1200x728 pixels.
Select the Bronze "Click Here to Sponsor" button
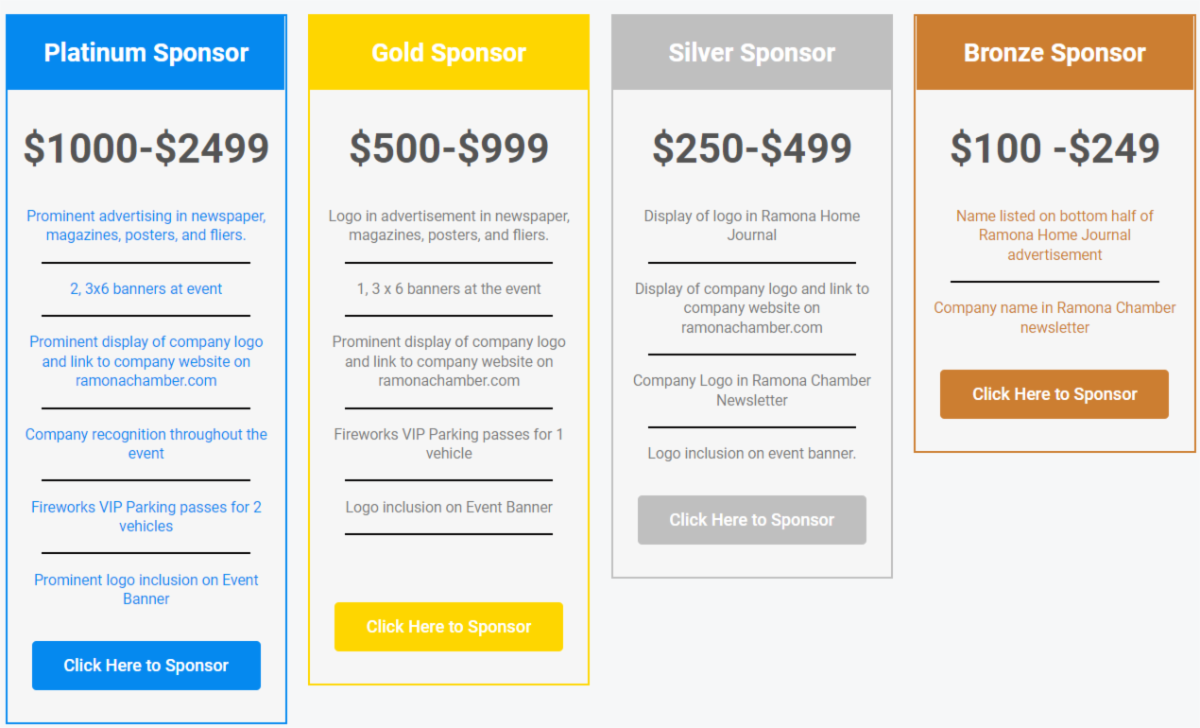[1054, 394]
